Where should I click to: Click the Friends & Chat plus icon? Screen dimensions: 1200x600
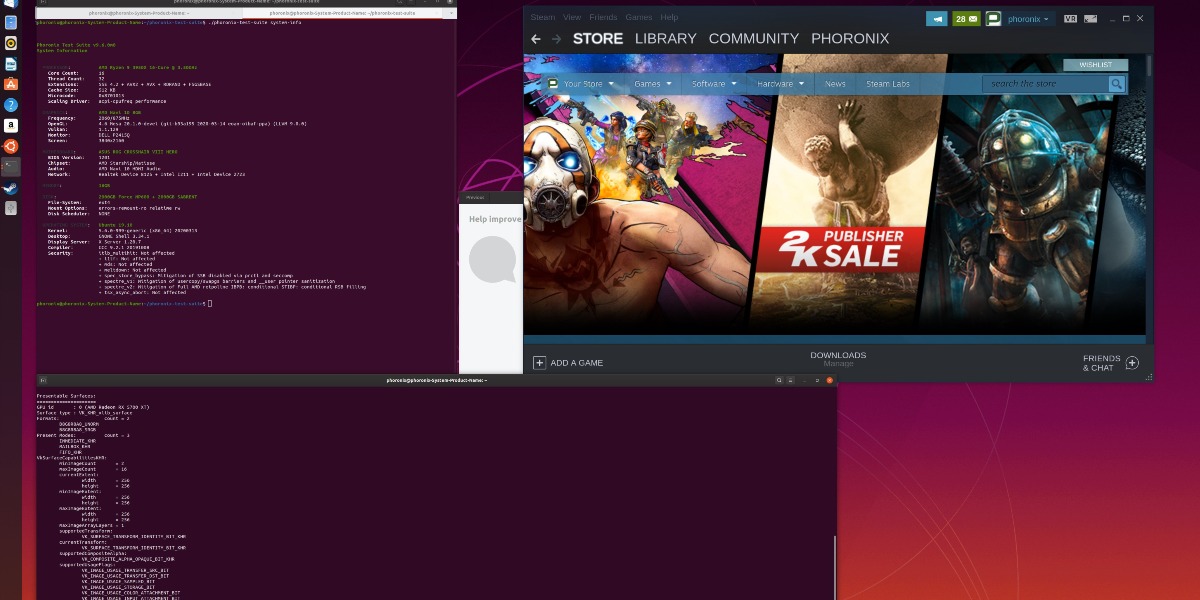point(1132,363)
